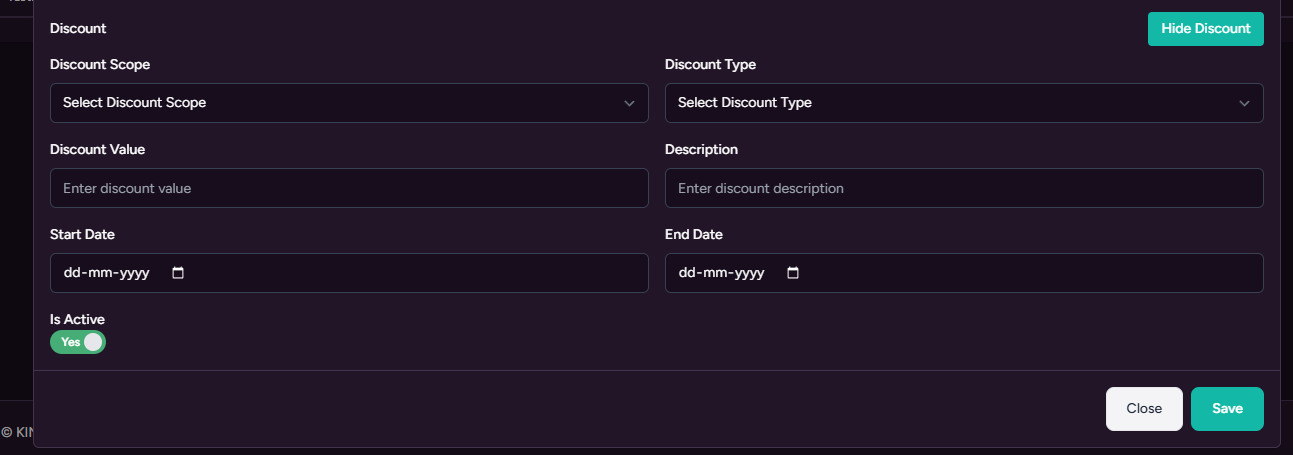Image resolution: width=1293 pixels, height=455 pixels.
Task: Click the Start Date dd-mm-yyyy text
Action: pyautogui.click(x=106, y=273)
